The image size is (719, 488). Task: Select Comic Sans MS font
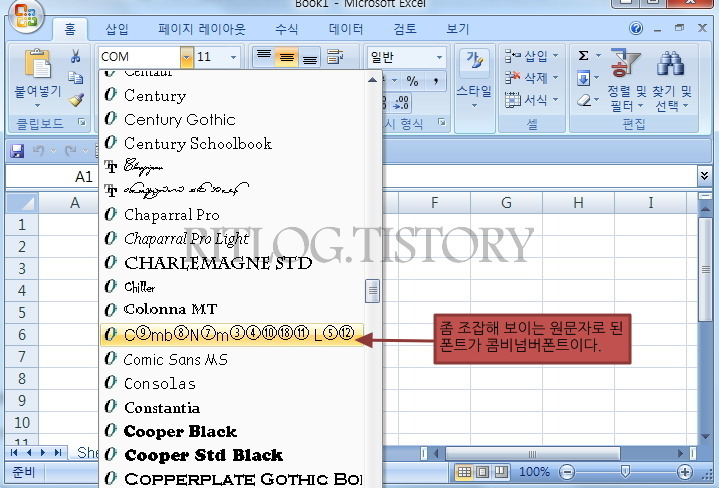232,359
